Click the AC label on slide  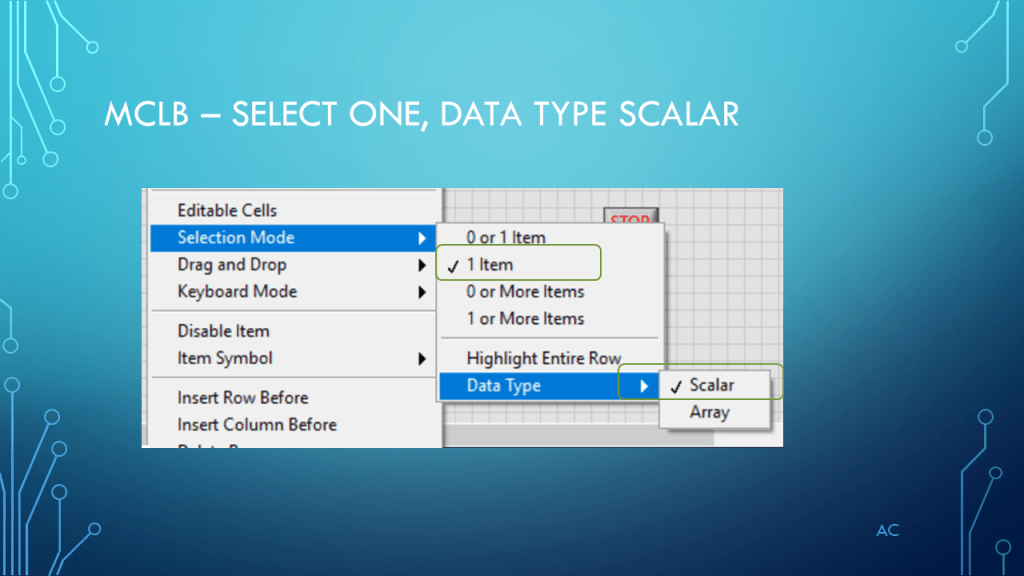click(887, 530)
